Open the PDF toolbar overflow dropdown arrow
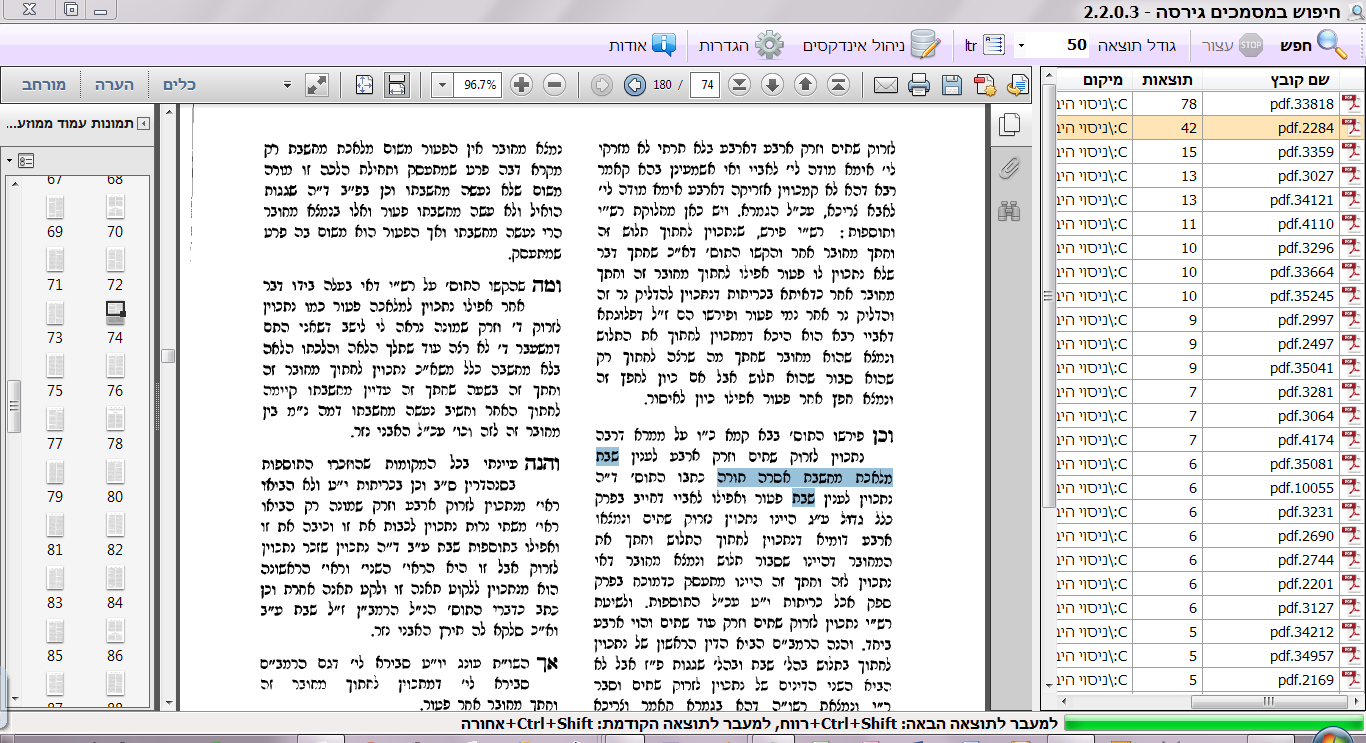The image size is (1366, 743). [x=288, y=85]
